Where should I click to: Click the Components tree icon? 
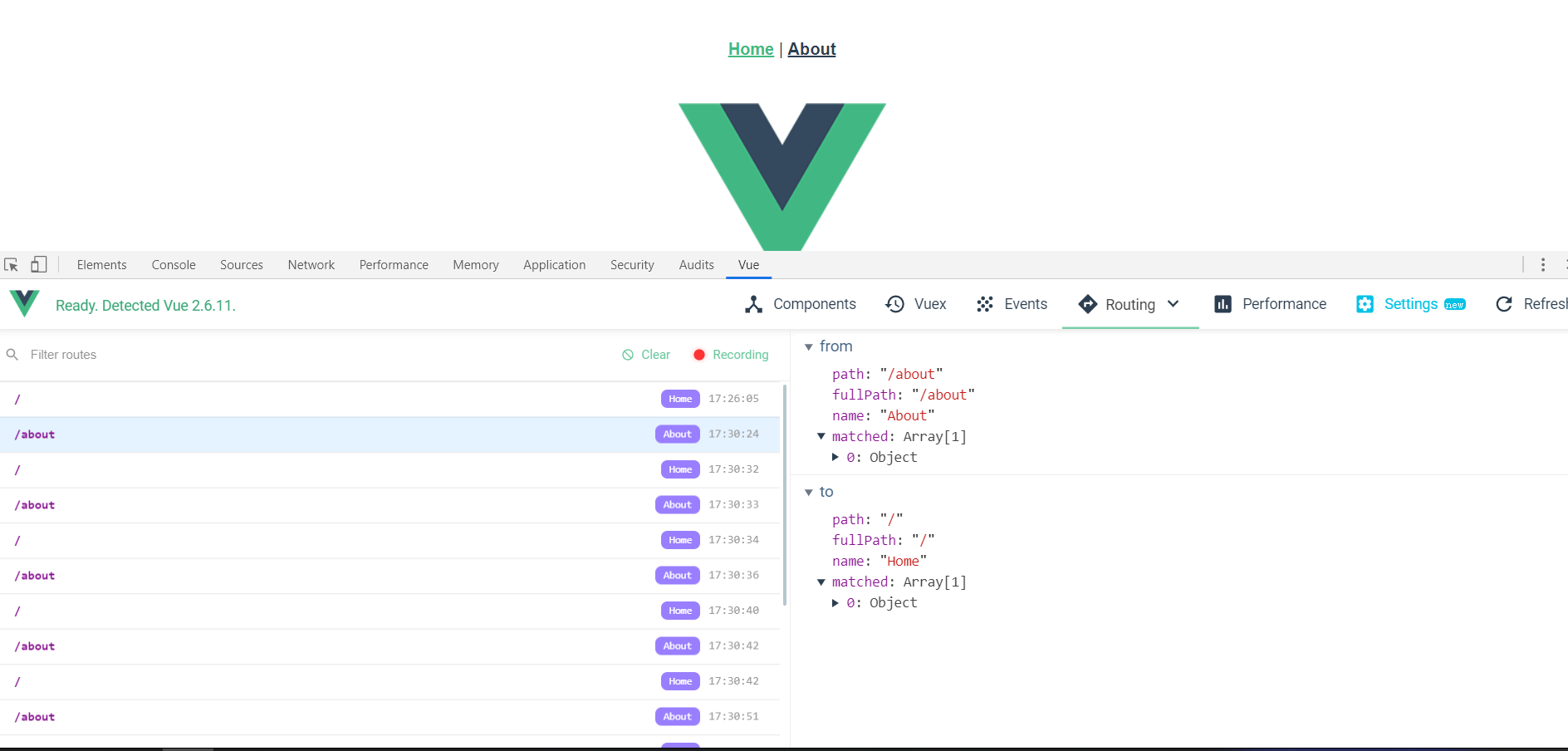pyautogui.click(x=753, y=304)
